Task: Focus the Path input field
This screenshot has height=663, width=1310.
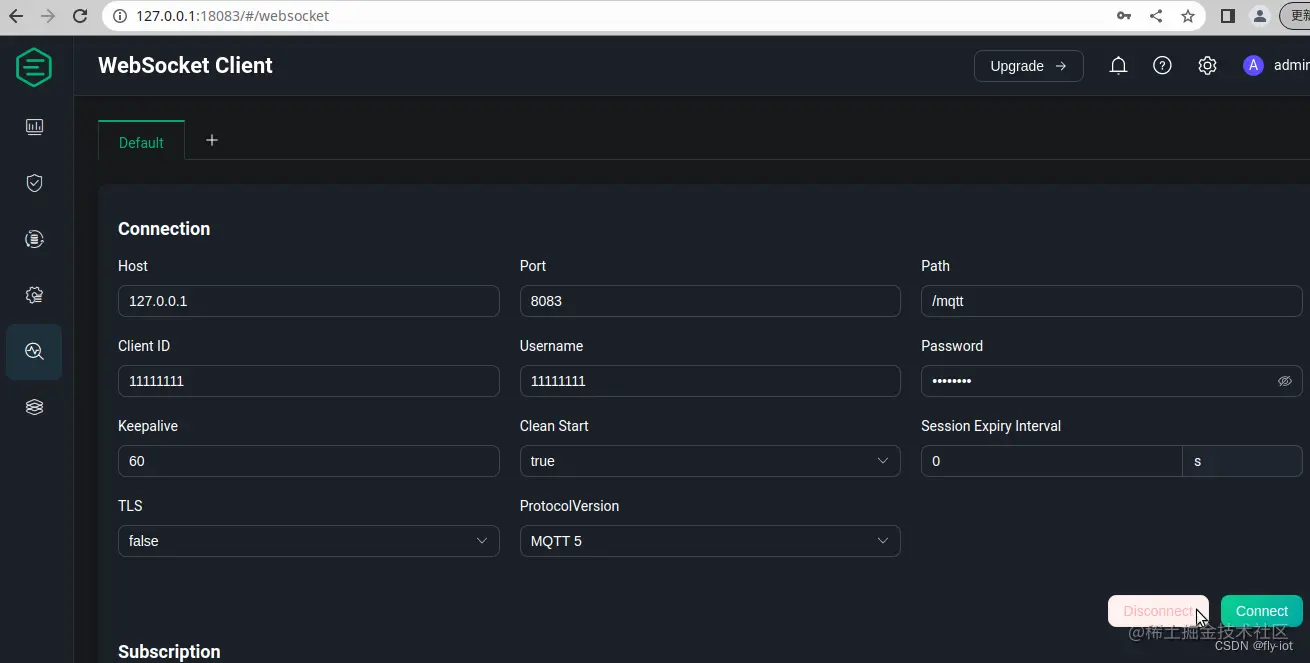Action: point(1111,301)
